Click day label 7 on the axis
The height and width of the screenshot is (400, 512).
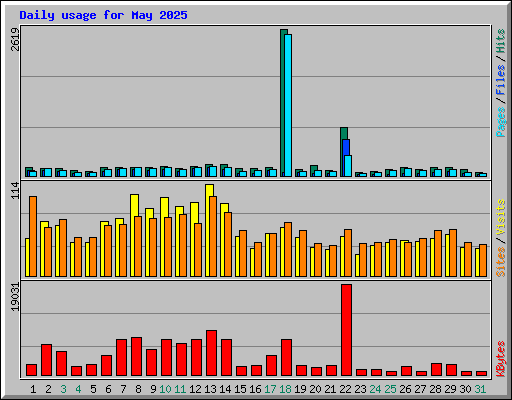[123, 389]
